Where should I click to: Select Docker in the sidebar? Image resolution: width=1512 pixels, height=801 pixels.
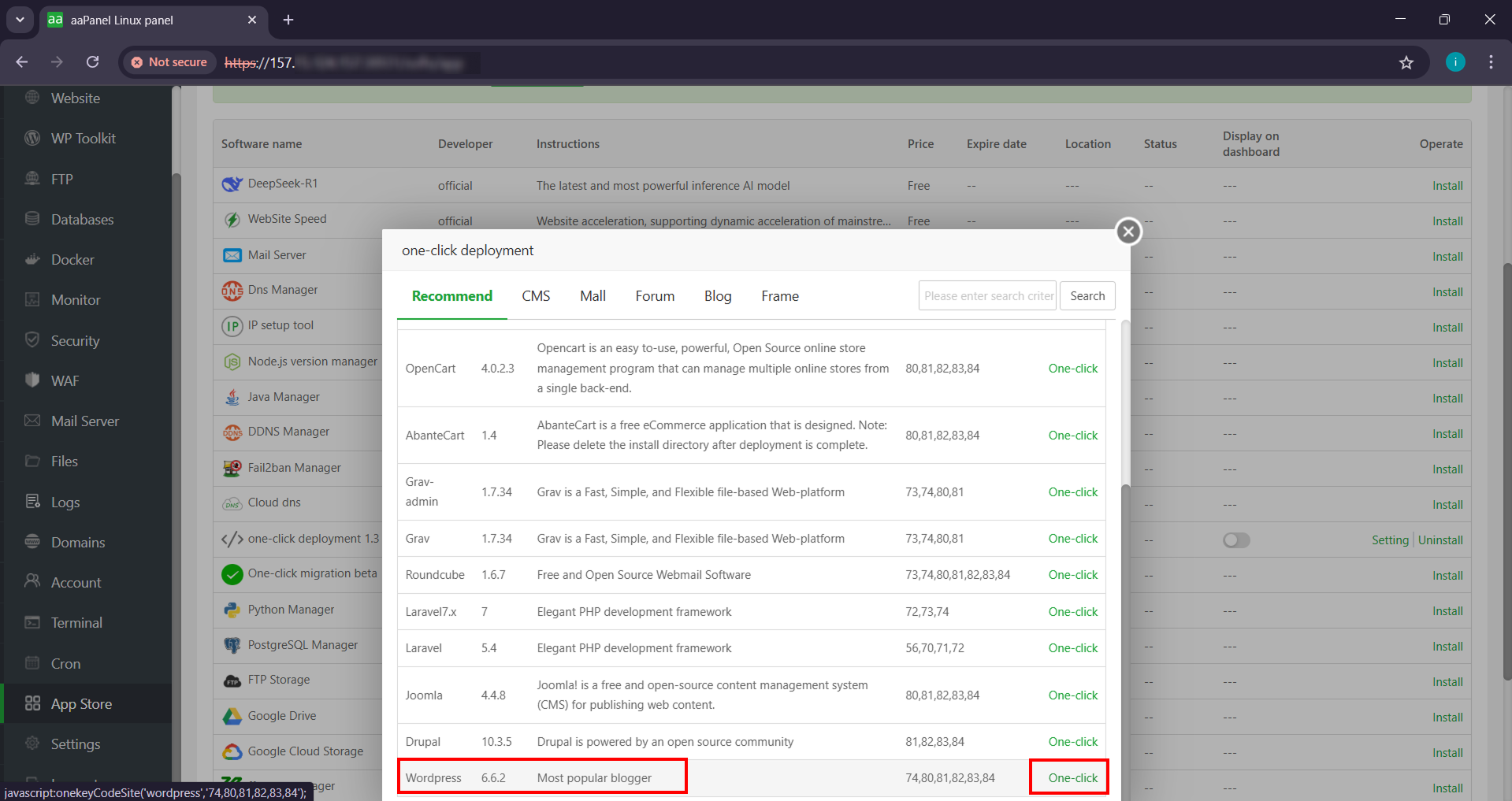(72, 259)
